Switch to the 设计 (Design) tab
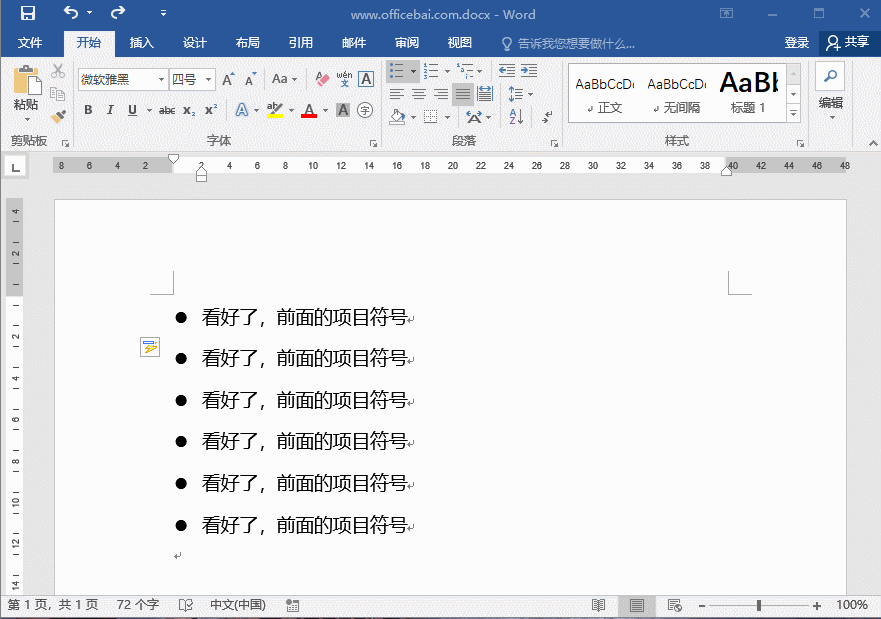 [194, 43]
